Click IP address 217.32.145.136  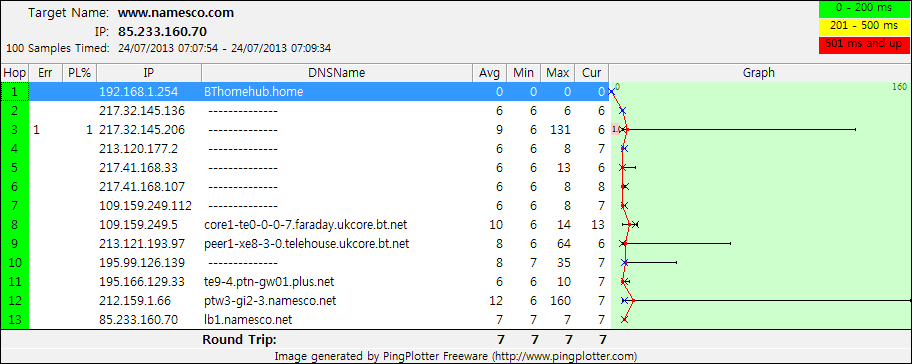(142, 110)
